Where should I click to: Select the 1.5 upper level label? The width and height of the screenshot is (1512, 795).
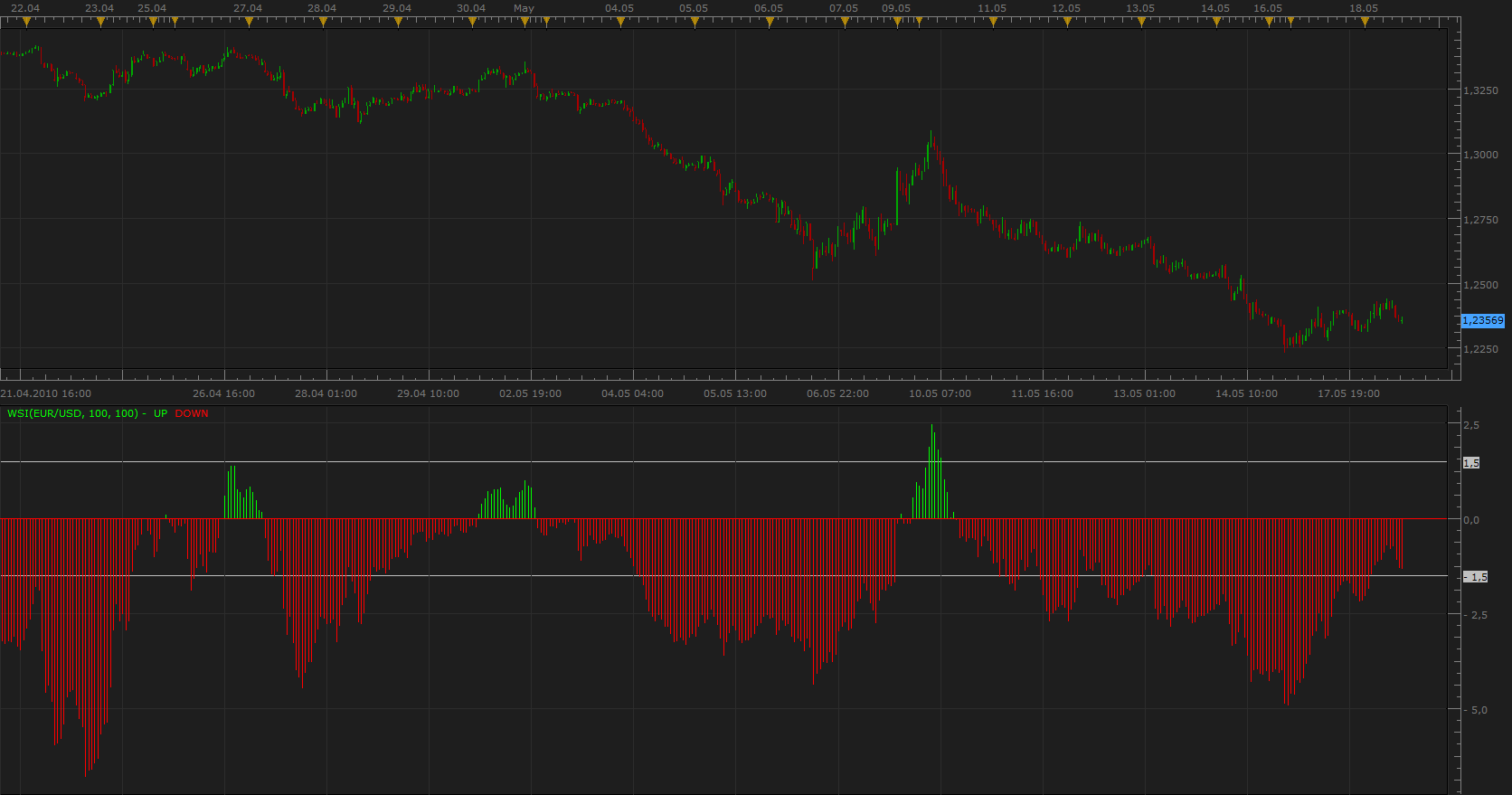tap(1471, 463)
